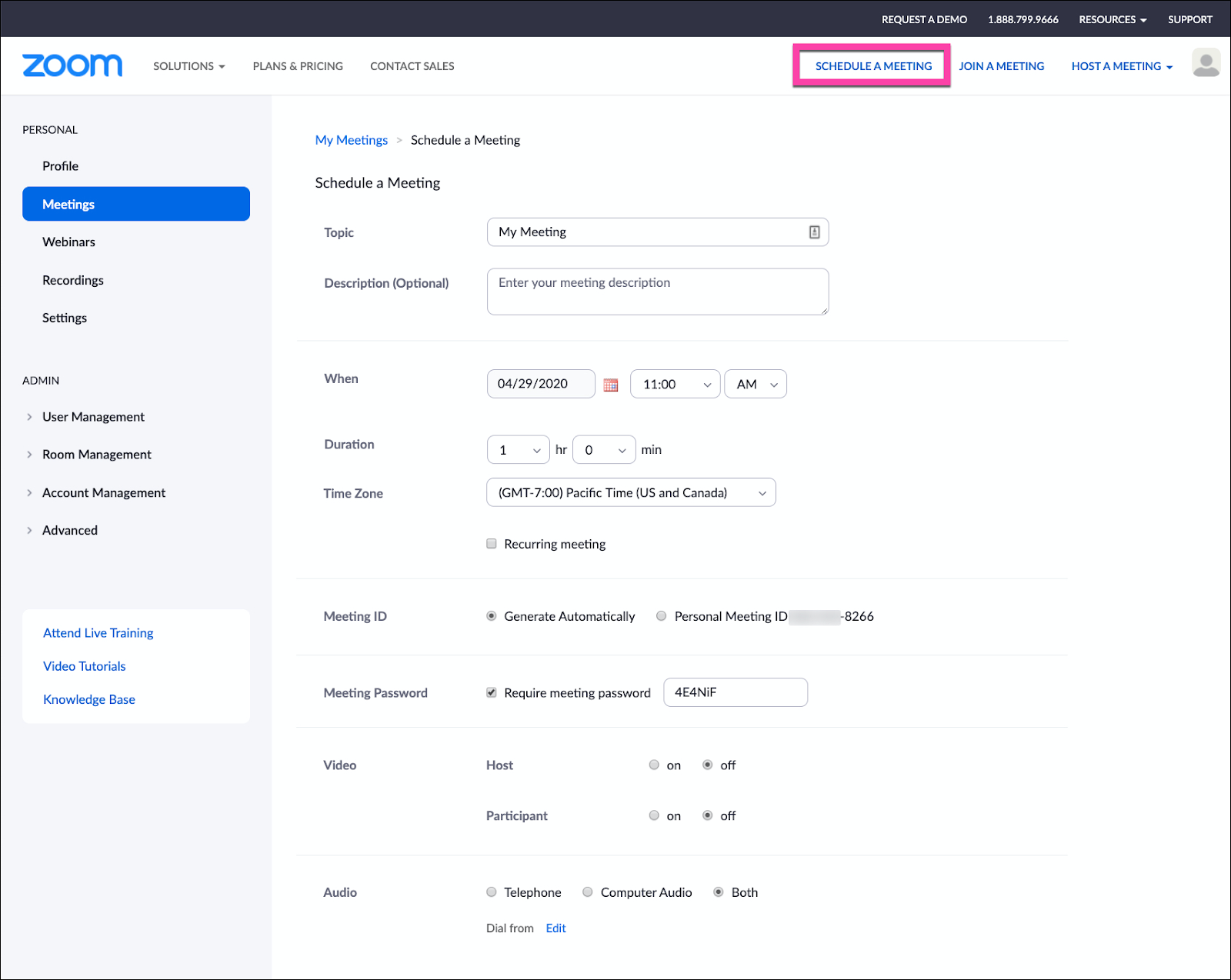Image resolution: width=1231 pixels, height=980 pixels.
Task: Click the Zoom logo
Action: click(x=72, y=65)
